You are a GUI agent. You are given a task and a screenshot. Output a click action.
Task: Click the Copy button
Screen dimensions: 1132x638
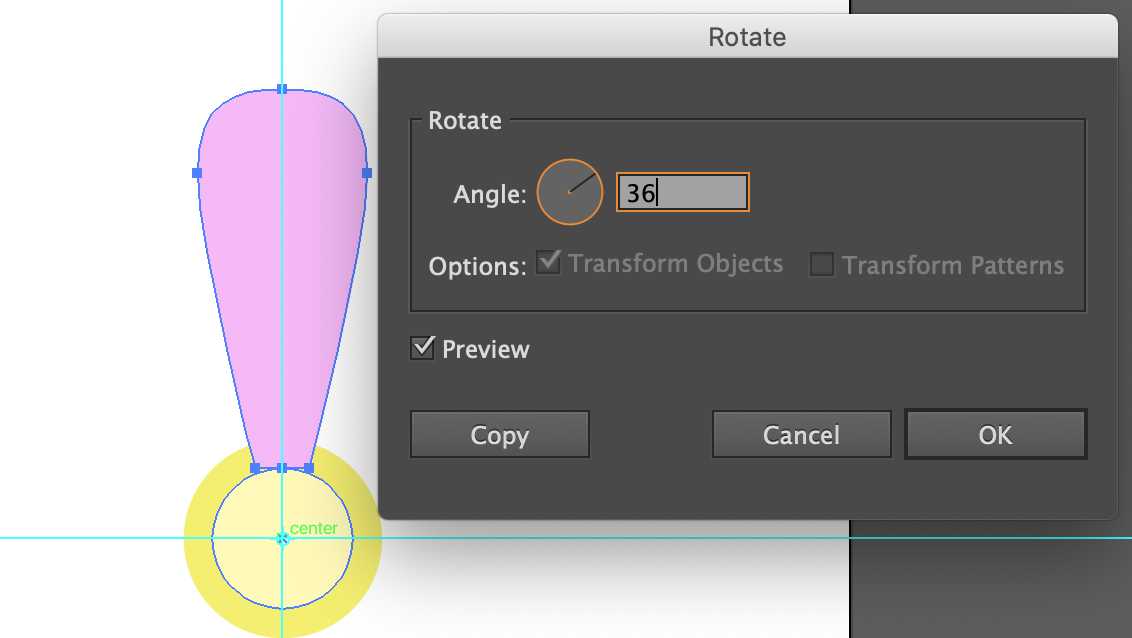point(500,434)
